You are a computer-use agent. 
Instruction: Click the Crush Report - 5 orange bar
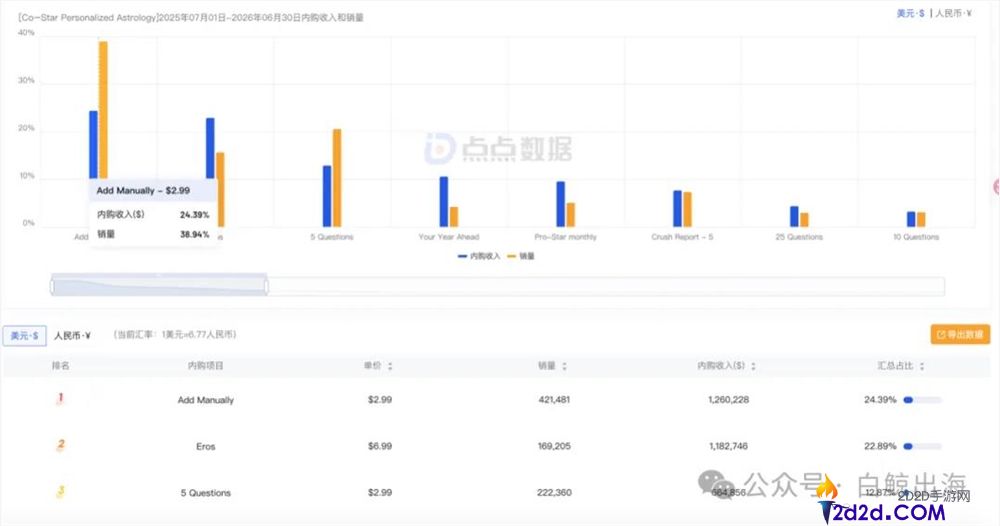[688, 209]
